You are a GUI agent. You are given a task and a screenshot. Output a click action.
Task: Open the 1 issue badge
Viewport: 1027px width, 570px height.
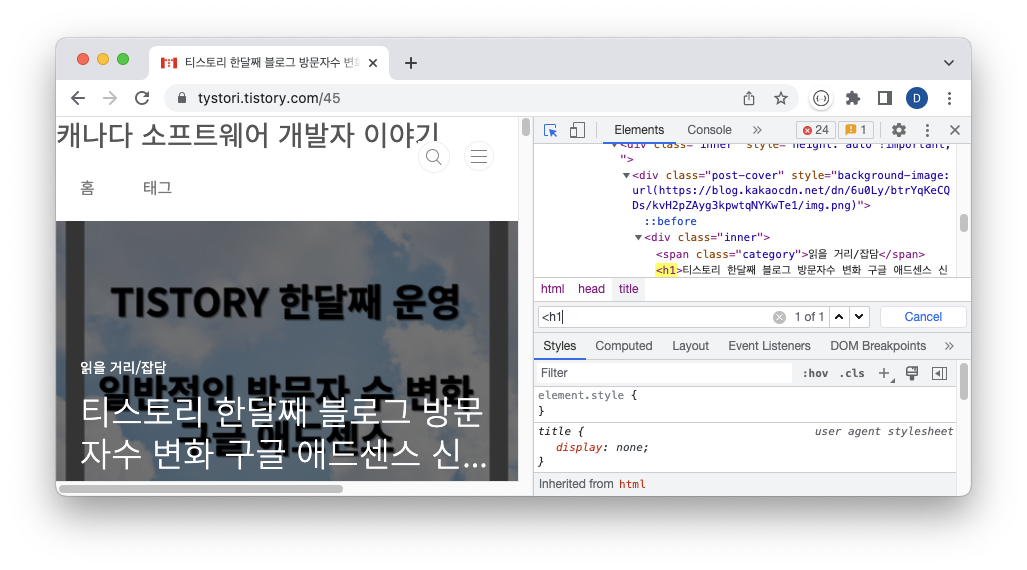(x=855, y=130)
